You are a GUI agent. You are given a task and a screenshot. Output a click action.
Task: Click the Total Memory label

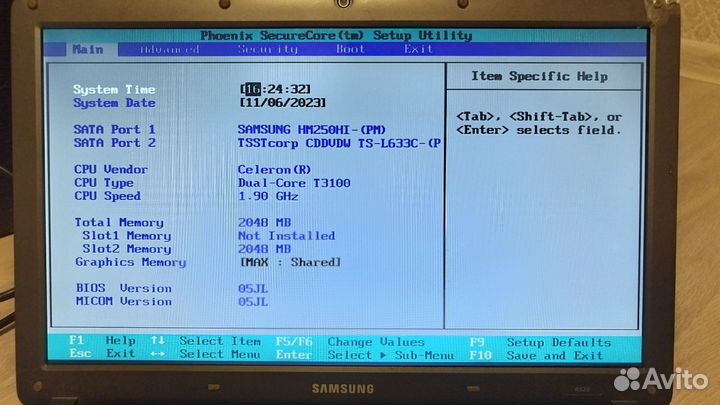tap(119, 223)
